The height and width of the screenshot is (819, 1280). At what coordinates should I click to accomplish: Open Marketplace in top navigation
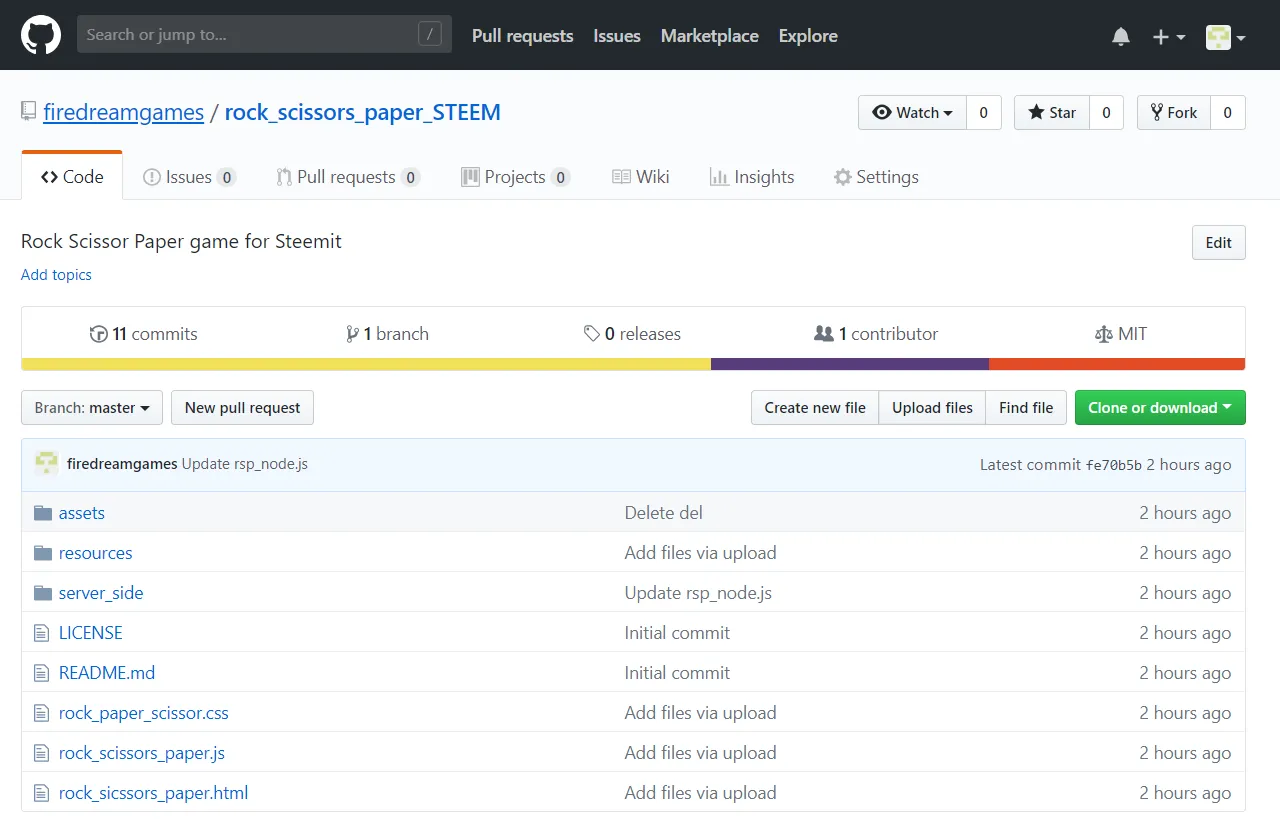[x=709, y=36]
